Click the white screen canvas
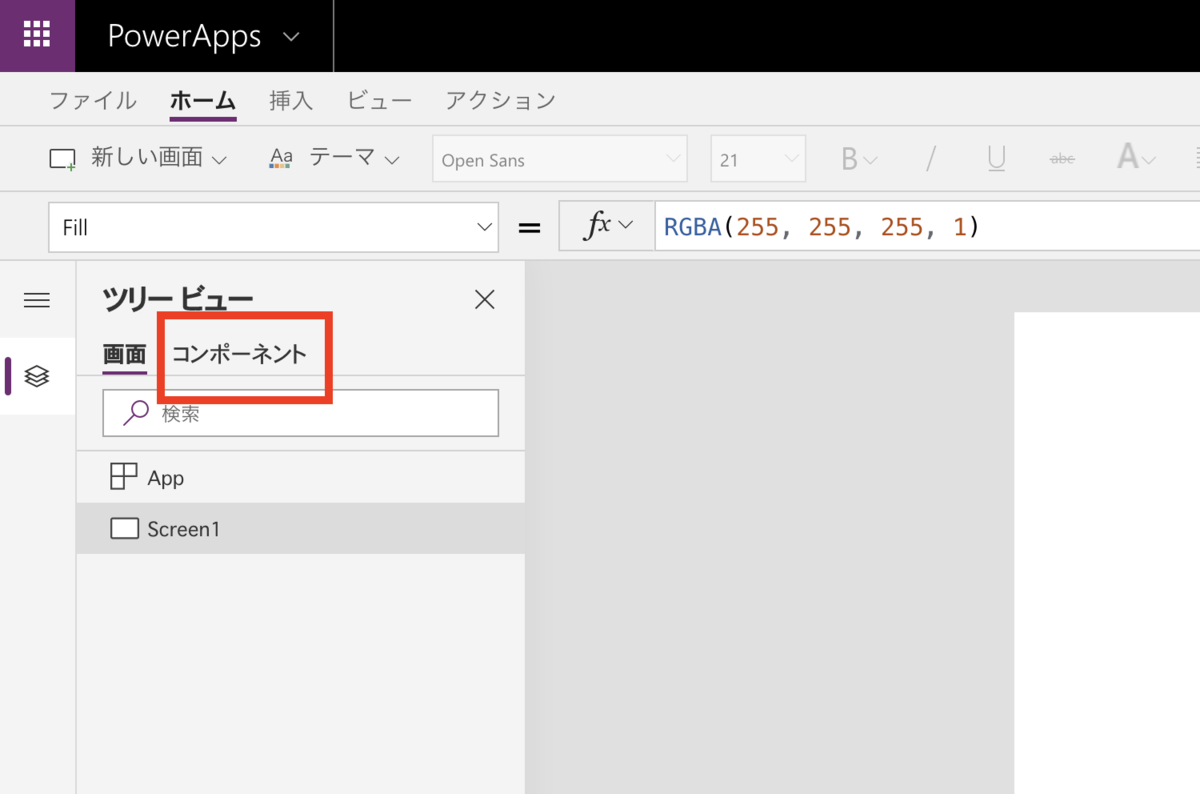Image resolution: width=1200 pixels, height=794 pixels. tap(1107, 553)
